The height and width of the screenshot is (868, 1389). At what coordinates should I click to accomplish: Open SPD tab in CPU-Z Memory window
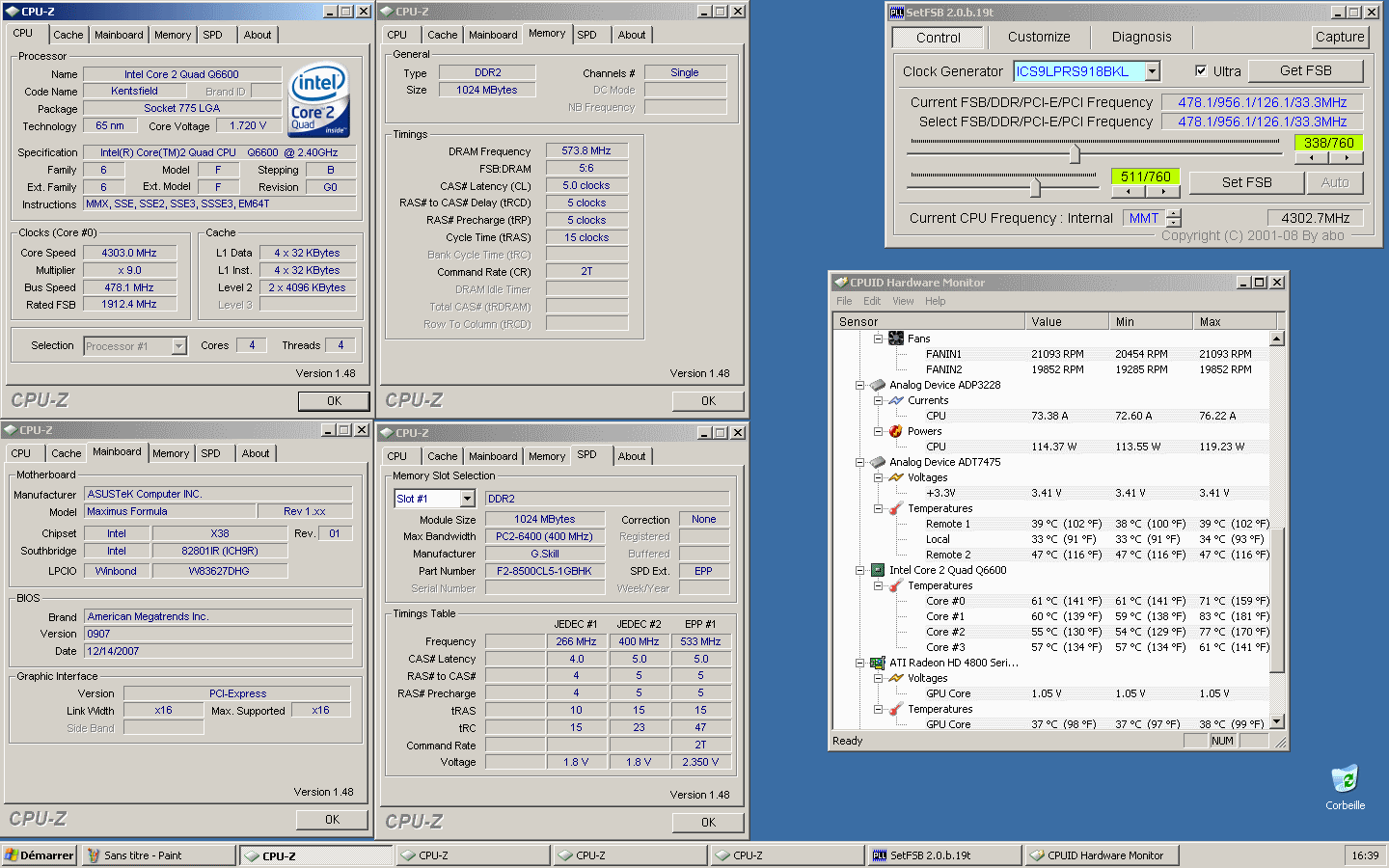[586, 35]
